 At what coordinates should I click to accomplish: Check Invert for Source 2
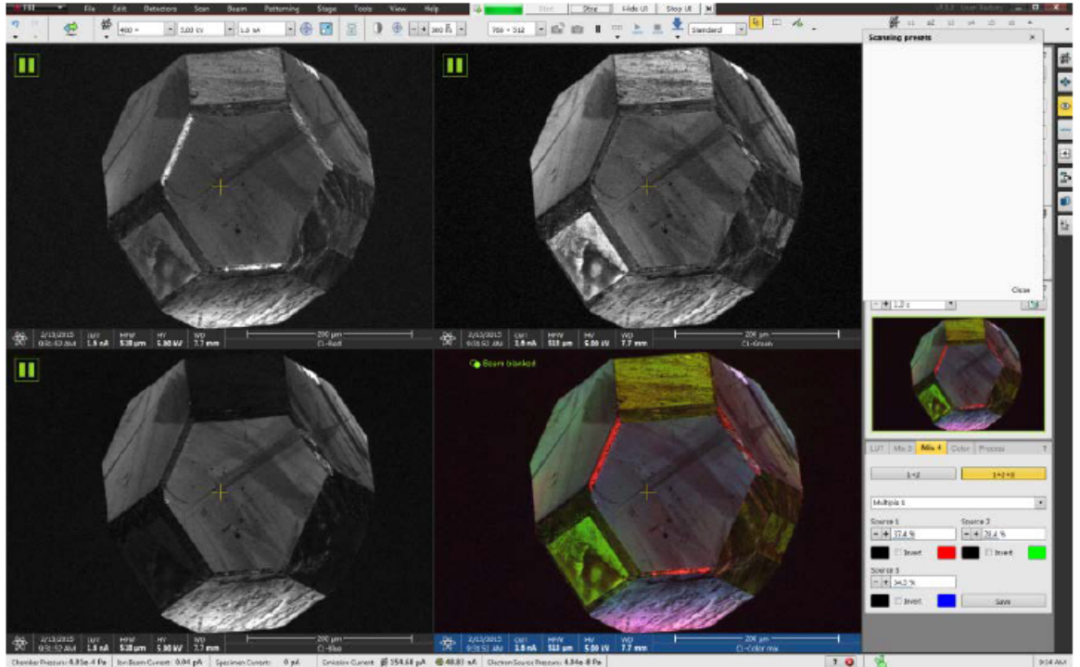(989, 553)
